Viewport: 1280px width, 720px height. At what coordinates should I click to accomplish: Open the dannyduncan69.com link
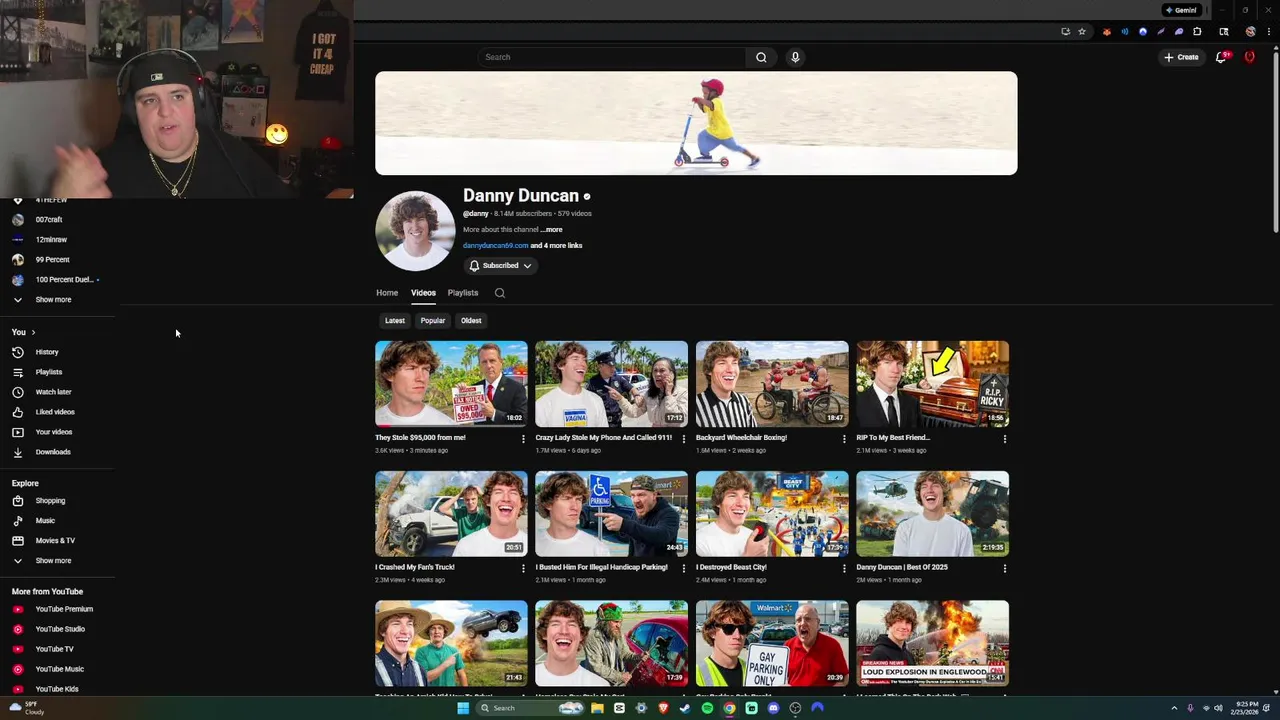495,246
